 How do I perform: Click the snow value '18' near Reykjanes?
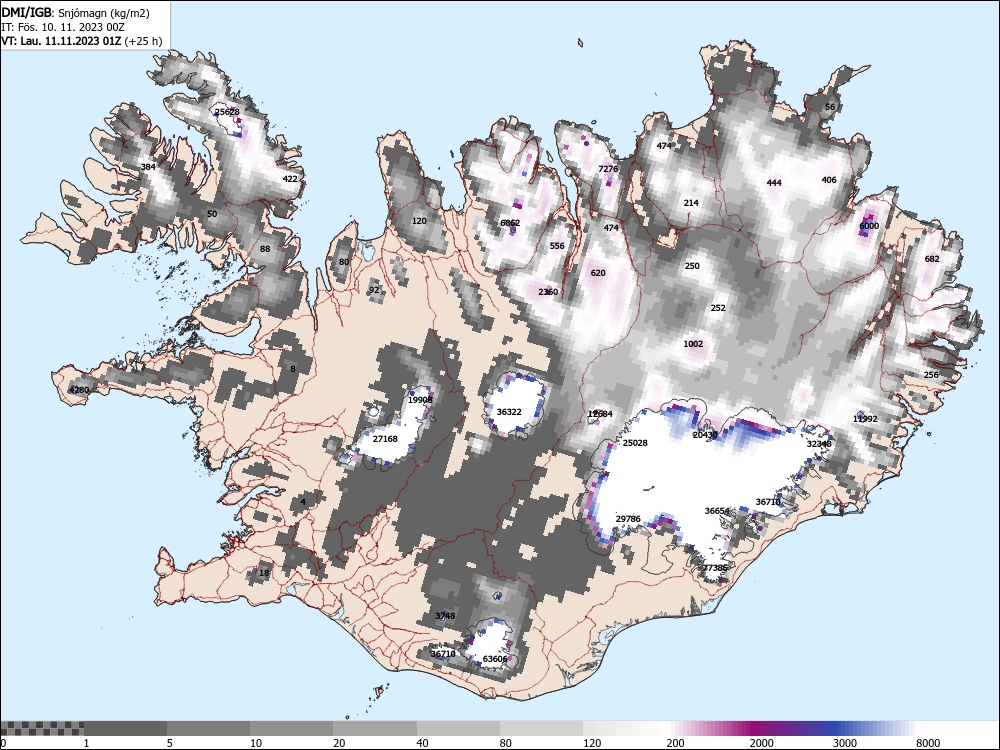pos(264,573)
